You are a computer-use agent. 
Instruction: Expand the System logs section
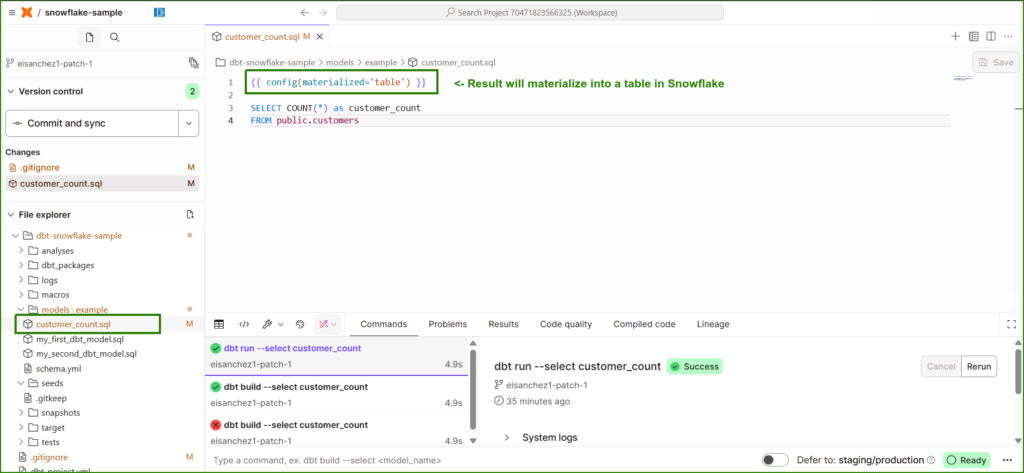(x=506, y=438)
